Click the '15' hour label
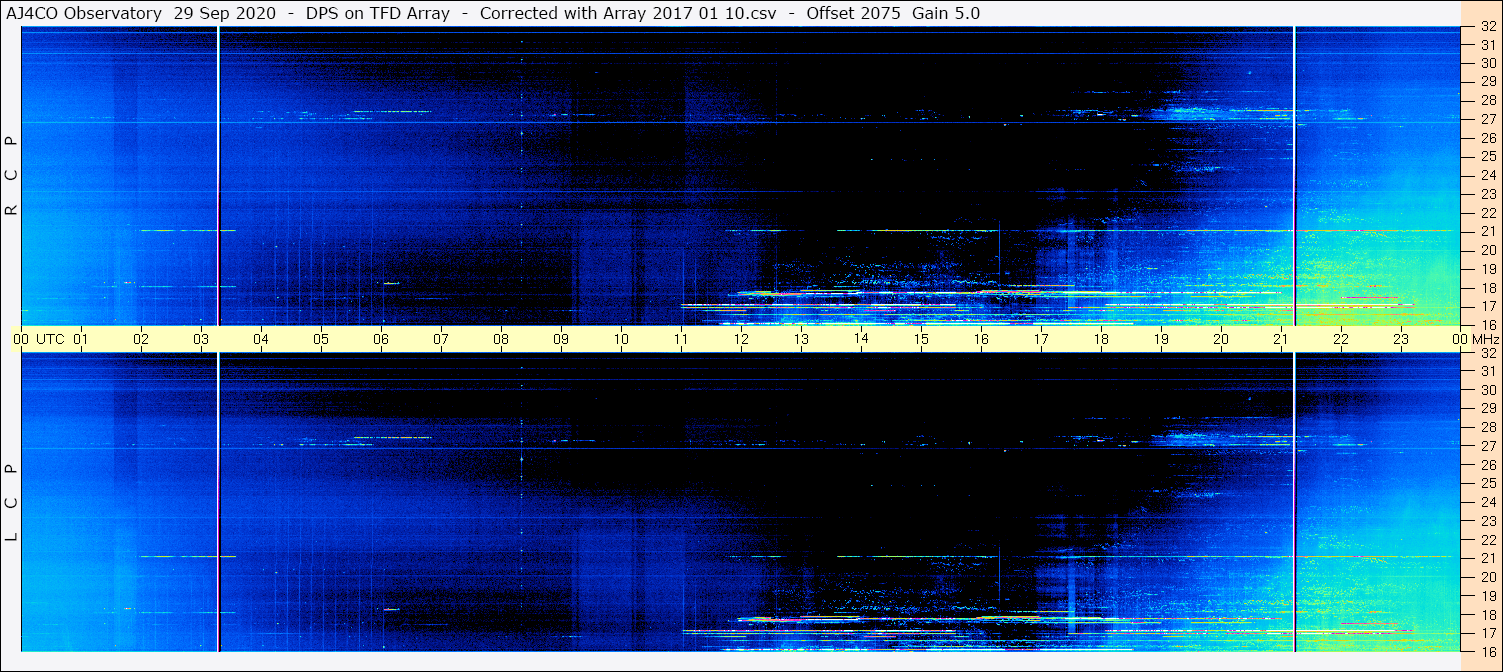The image size is (1503, 672). [921, 339]
